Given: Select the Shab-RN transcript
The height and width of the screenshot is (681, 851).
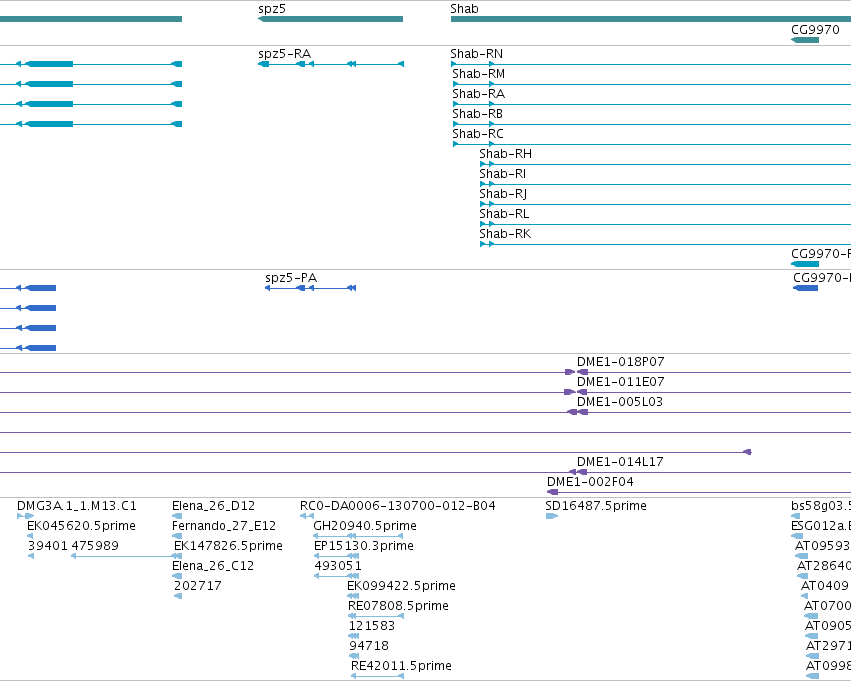Looking at the screenshot, I should point(477,54).
